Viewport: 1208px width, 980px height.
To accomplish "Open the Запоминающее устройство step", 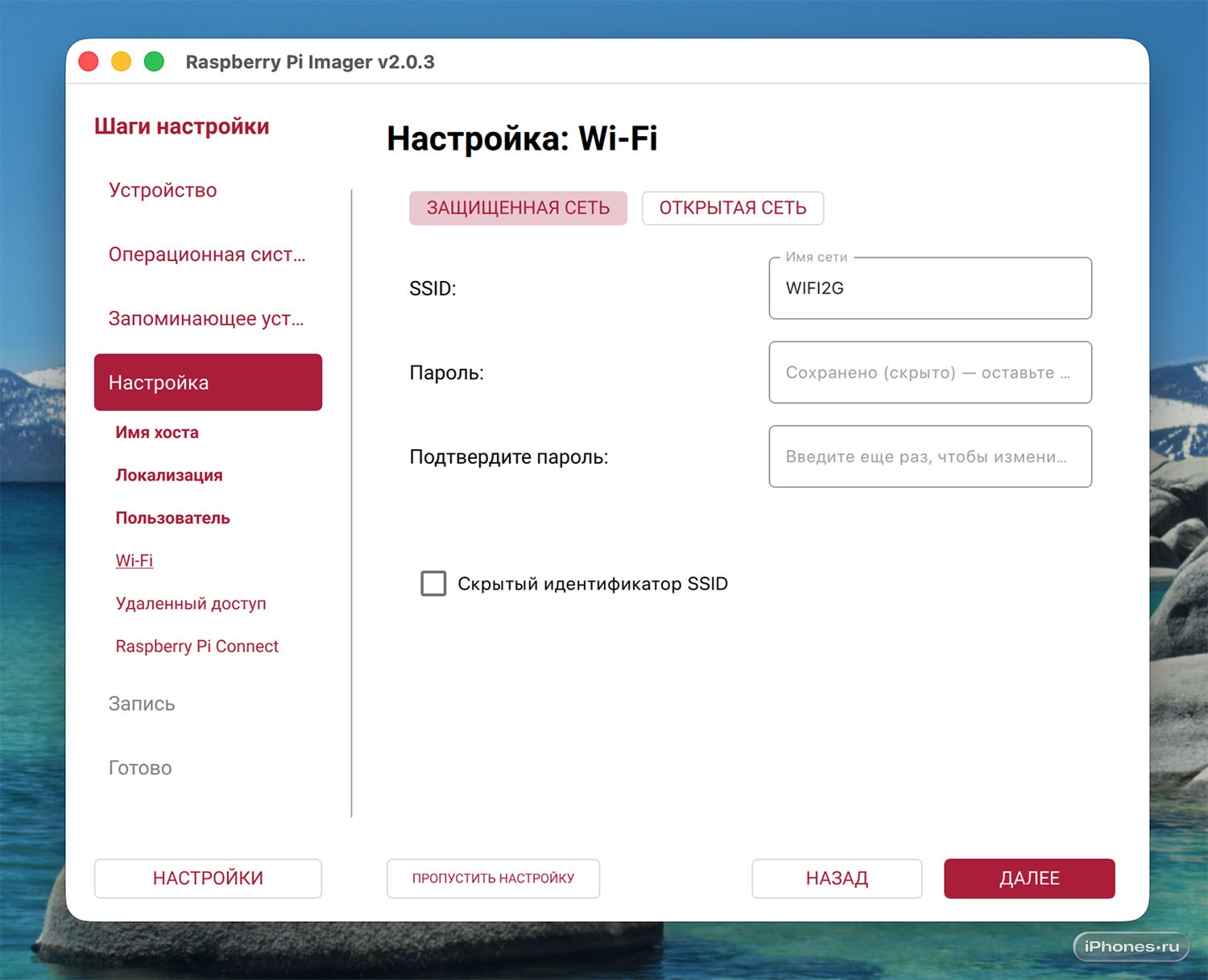I will (x=206, y=319).
